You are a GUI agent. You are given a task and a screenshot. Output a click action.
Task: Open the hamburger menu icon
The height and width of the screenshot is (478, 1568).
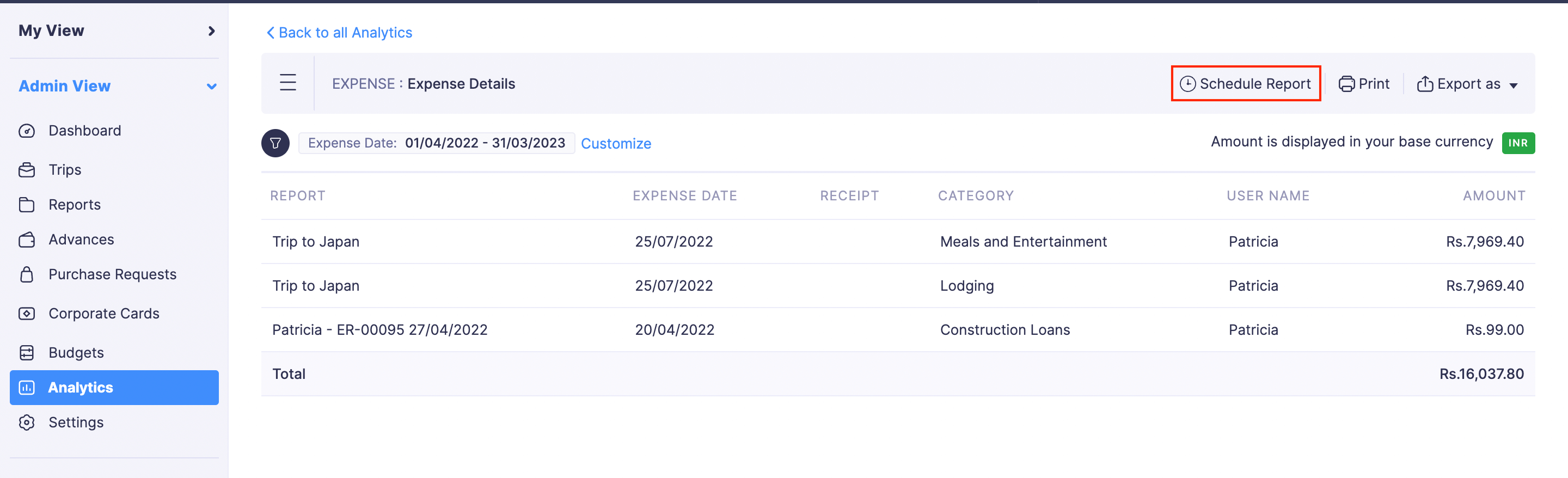tap(288, 83)
